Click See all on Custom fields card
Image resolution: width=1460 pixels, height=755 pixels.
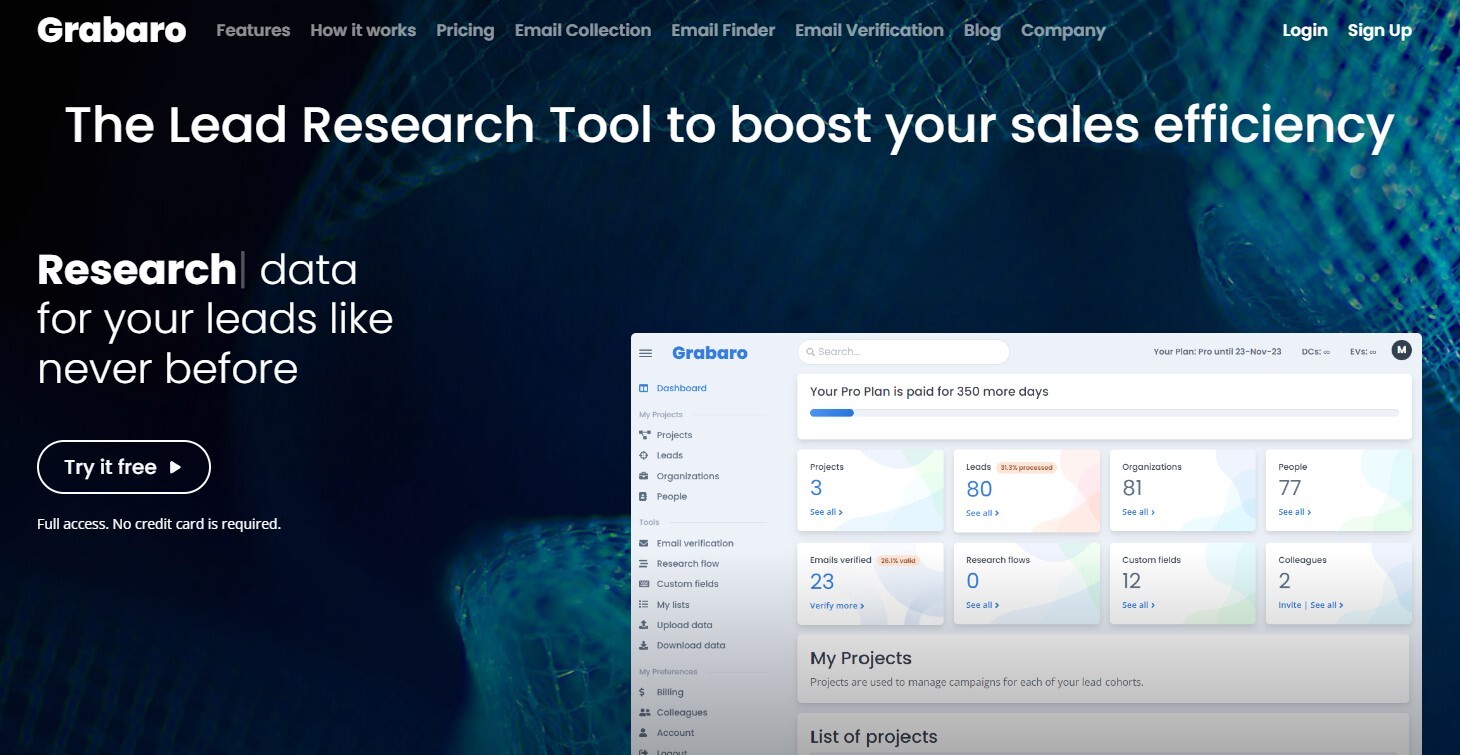1138,605
